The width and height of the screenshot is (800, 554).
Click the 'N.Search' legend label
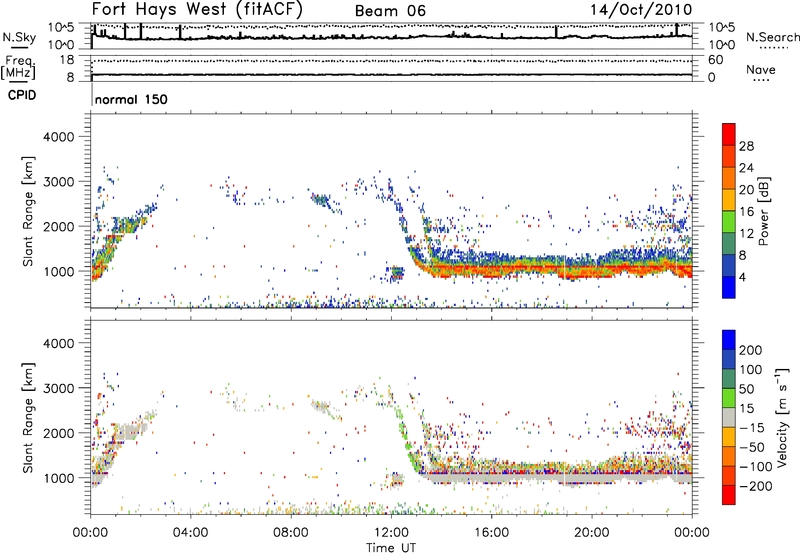pyautogui.click(x=772, y=37)
